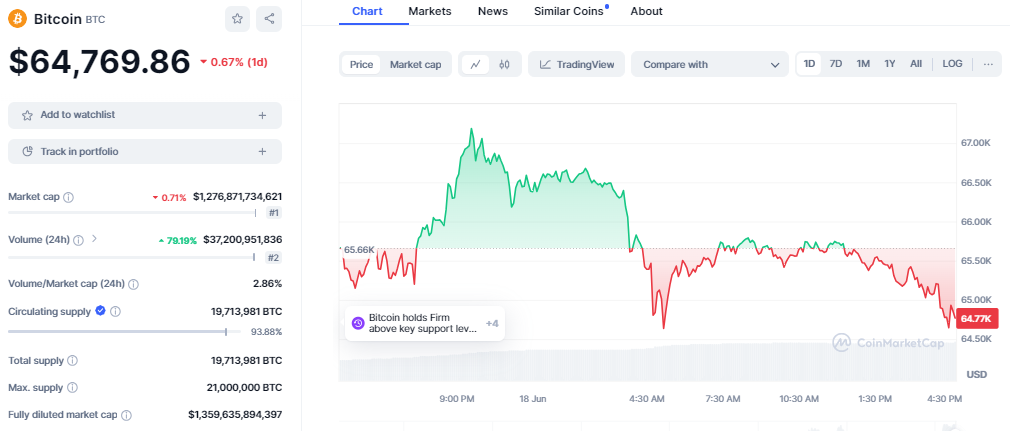Open the About tab
The width and height of the screenshot is (1010, 431).
point(646,11)
